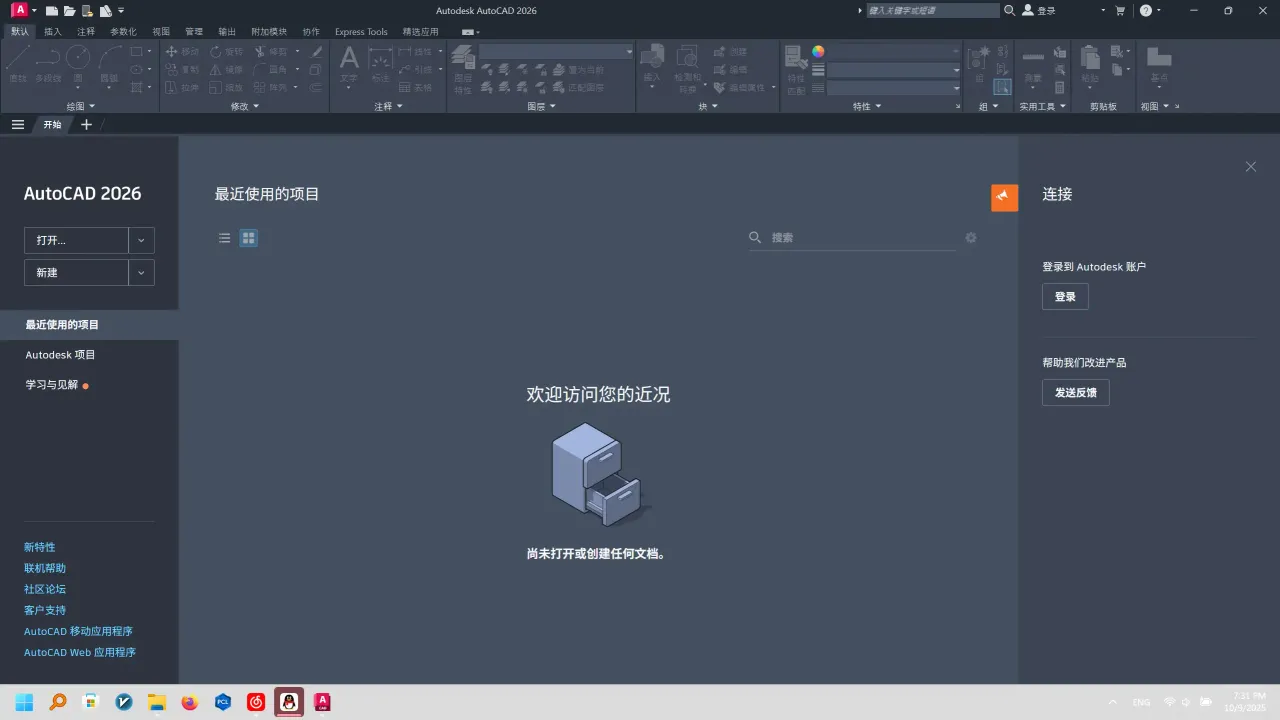Click the 搜索 field for recent items
The height and width of the screenshot is (720, 1280).
click(852, 238)
